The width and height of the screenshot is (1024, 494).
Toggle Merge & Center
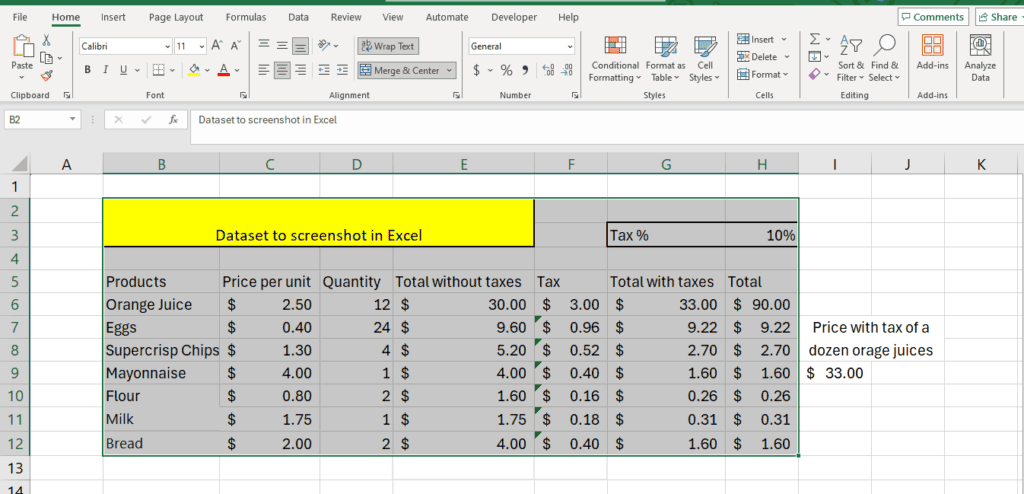tap(400, 70)
